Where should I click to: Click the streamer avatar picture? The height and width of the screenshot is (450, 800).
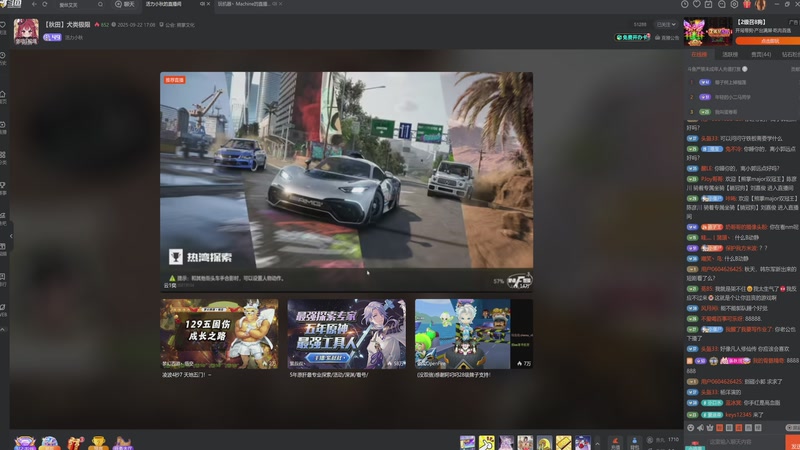26,32
